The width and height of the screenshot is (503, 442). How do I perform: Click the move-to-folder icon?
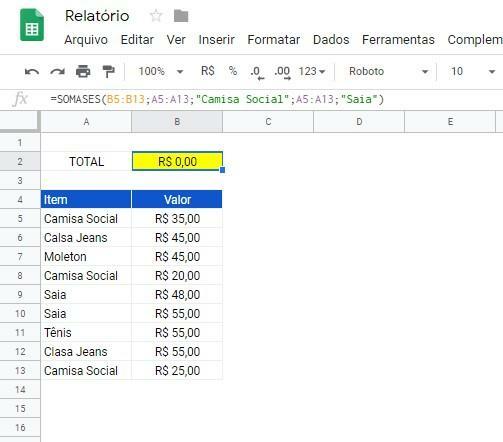[x=181, y=16]
